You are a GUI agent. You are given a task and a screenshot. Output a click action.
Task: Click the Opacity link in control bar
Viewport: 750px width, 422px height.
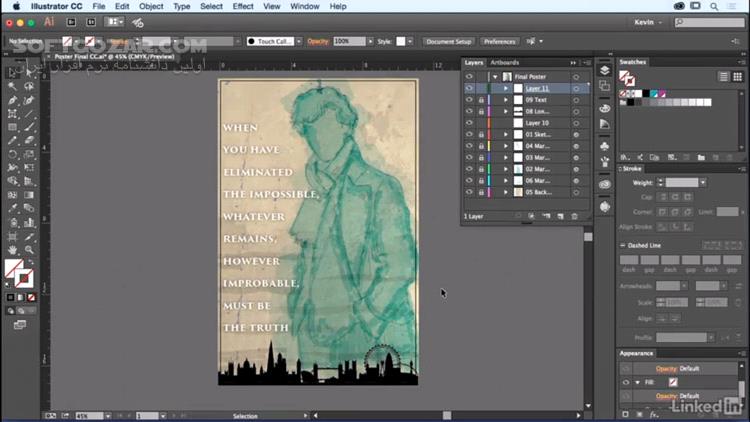(318, 42)
